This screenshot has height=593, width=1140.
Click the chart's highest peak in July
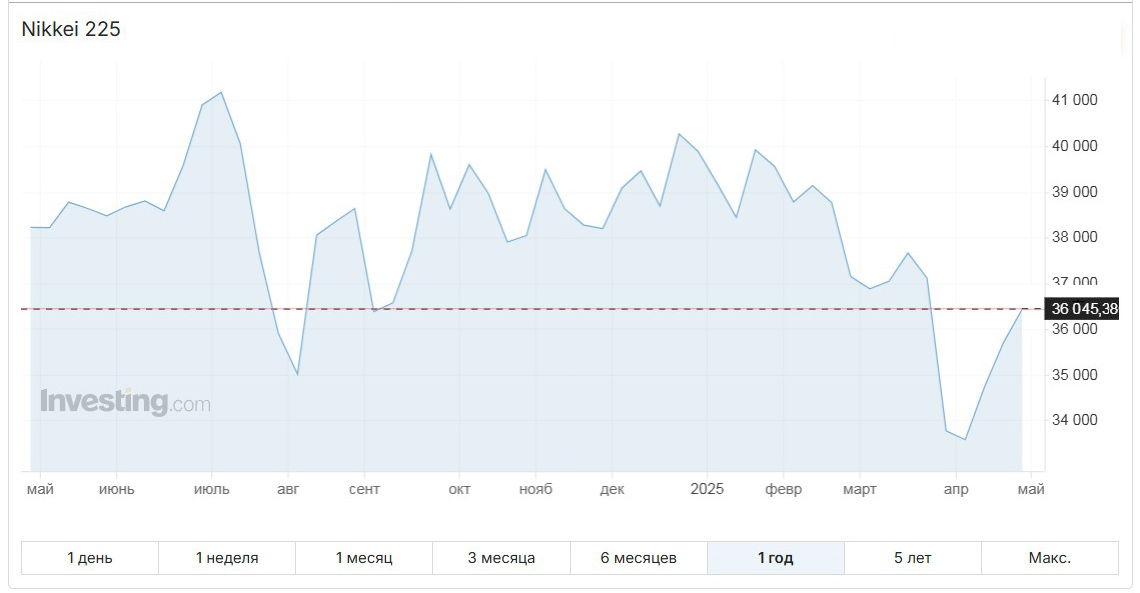[x=221, y=92]
